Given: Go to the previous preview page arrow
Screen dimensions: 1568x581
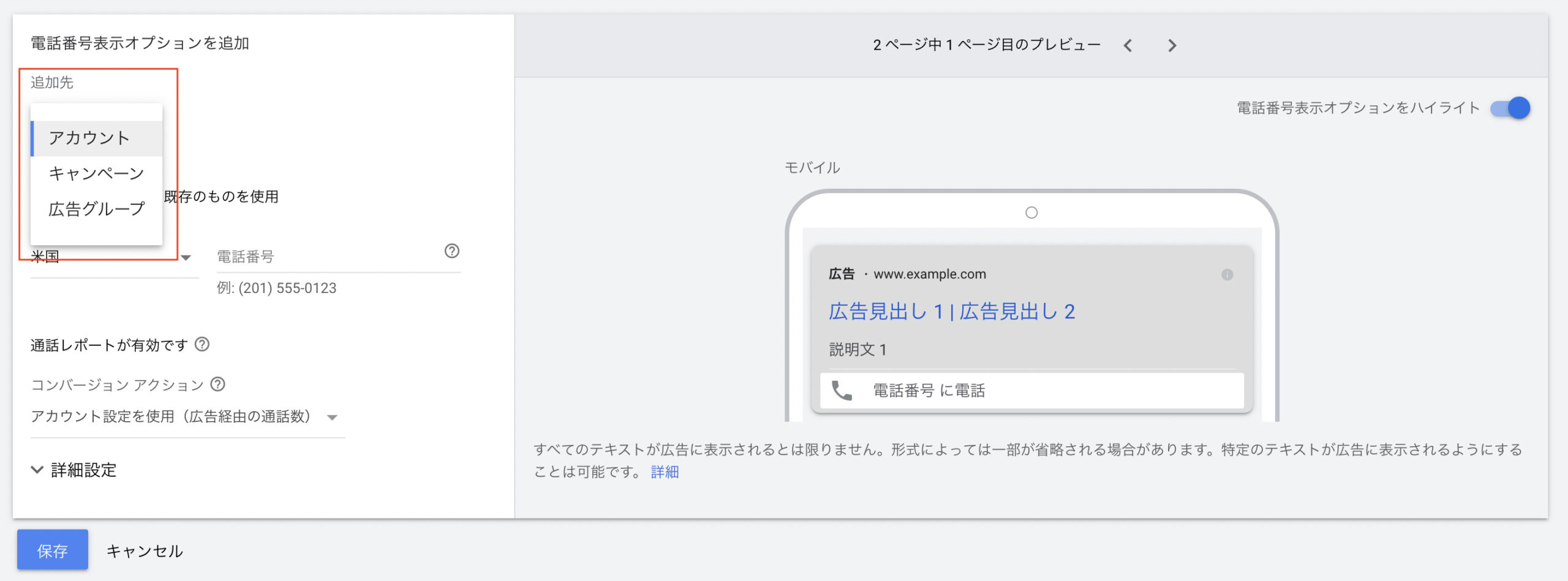Looking at the screenshot, I should pos(1128,45).
